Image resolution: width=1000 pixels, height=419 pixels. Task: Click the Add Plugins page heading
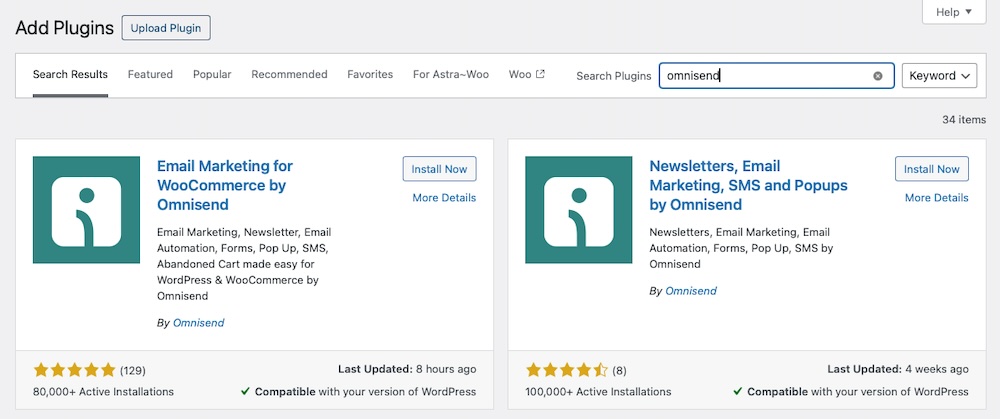[x=64, y=28]
